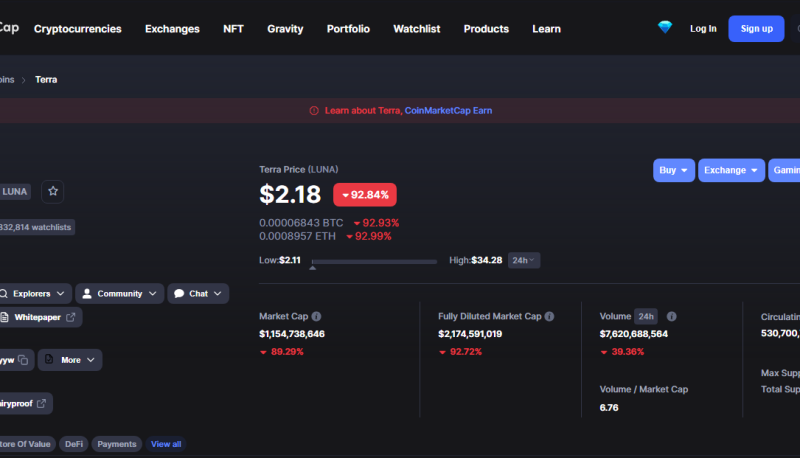Click the $2,174,591,019 diluted cap value
800x458 pixels.
point(470,334)
